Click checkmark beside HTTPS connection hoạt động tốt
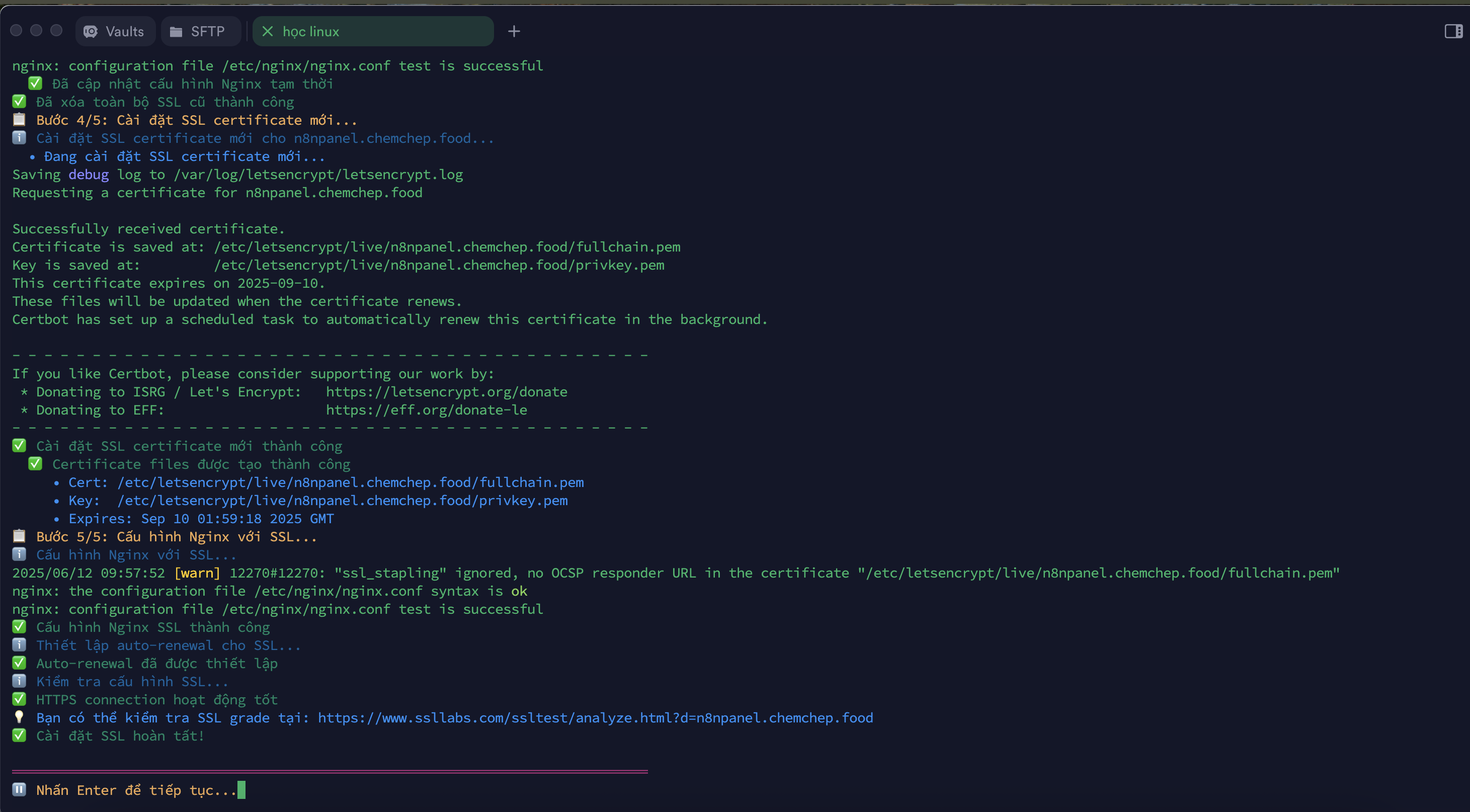Screen dimensions: 1470x812 pyautogui.click(x=20, y=699)
